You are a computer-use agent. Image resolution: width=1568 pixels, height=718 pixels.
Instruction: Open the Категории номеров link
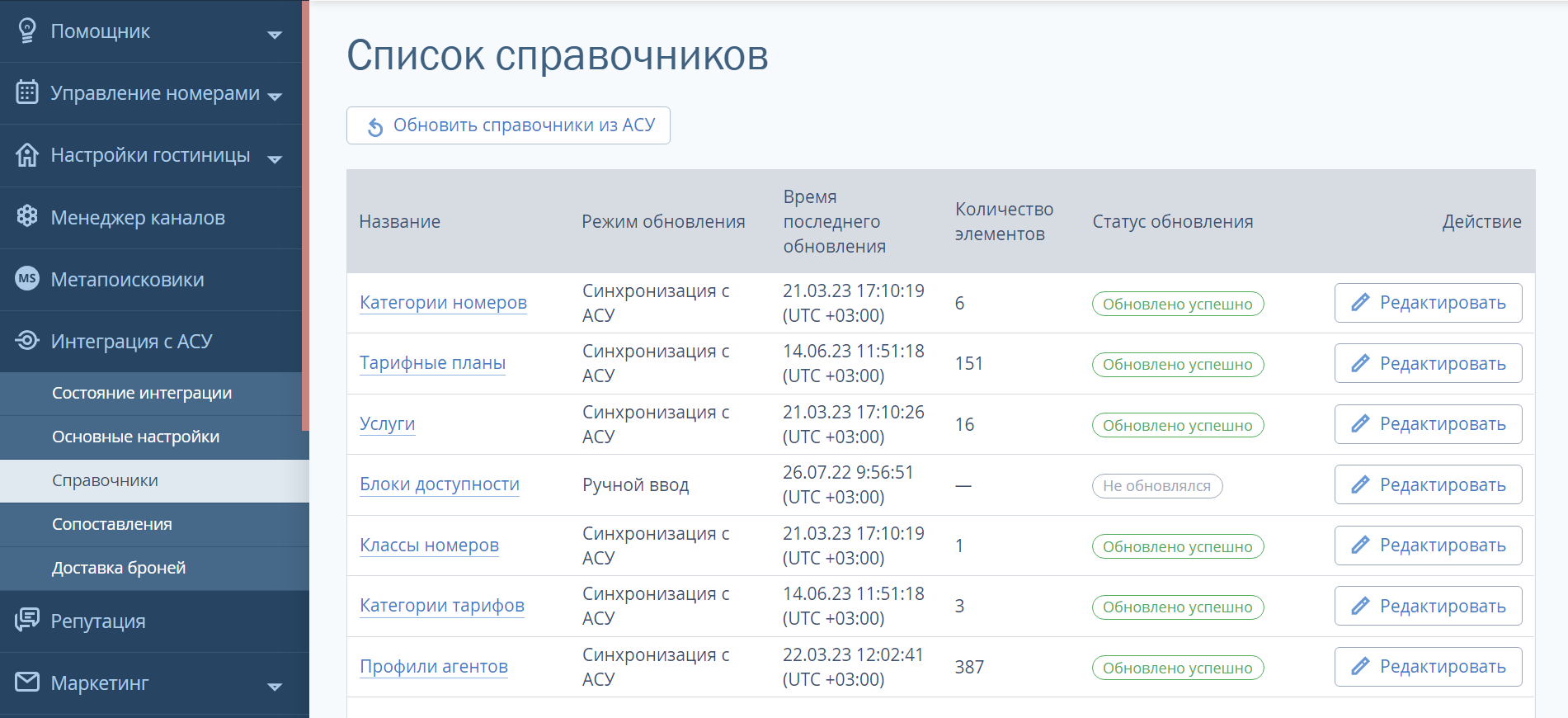[443, 303]
